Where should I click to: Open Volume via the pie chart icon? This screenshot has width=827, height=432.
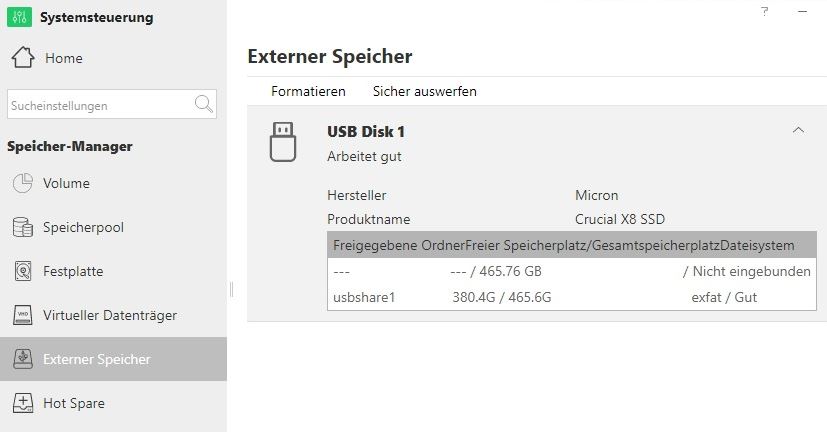[23, 183]
